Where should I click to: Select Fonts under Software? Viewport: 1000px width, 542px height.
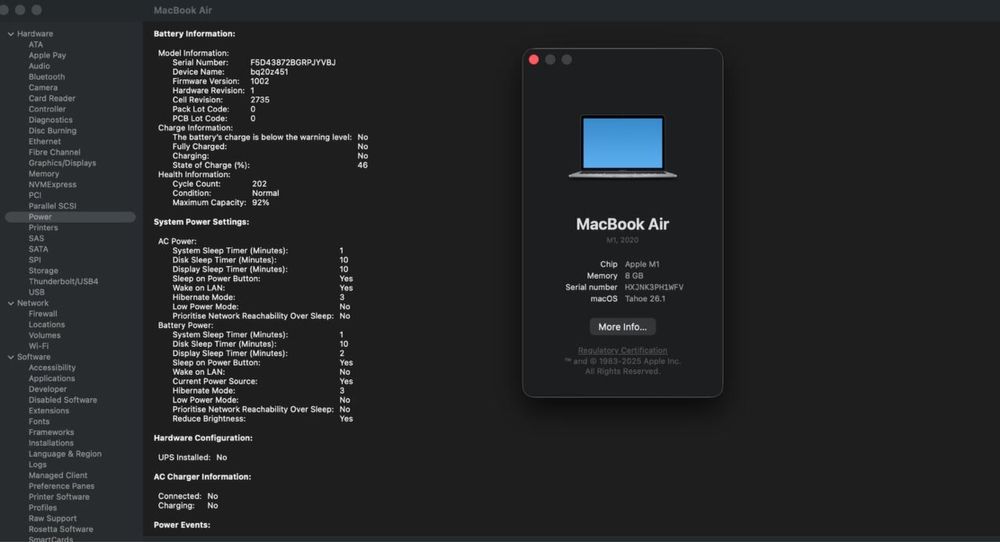pyautogui.click(x=39, y=421)
